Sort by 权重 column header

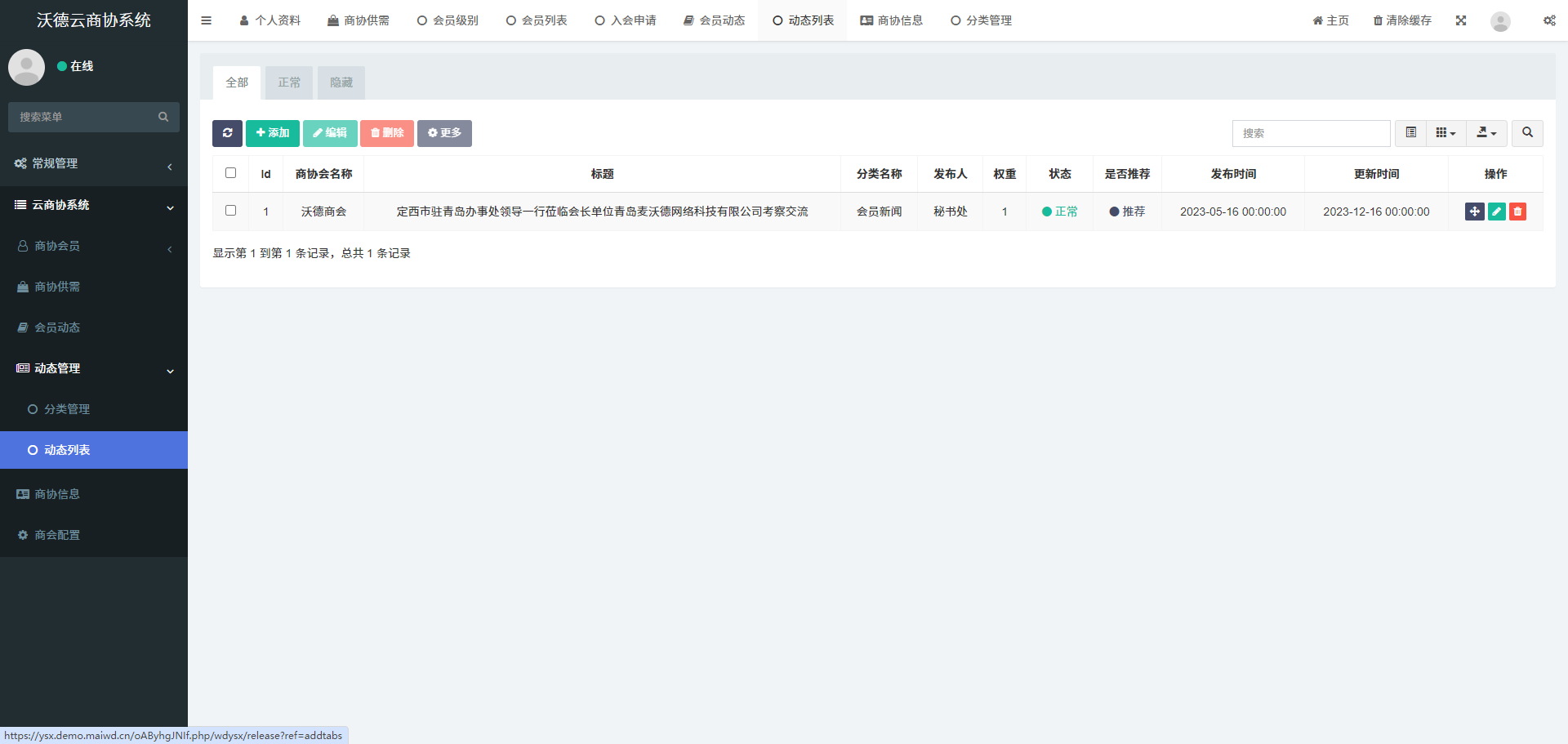(x=1004, y=174)
